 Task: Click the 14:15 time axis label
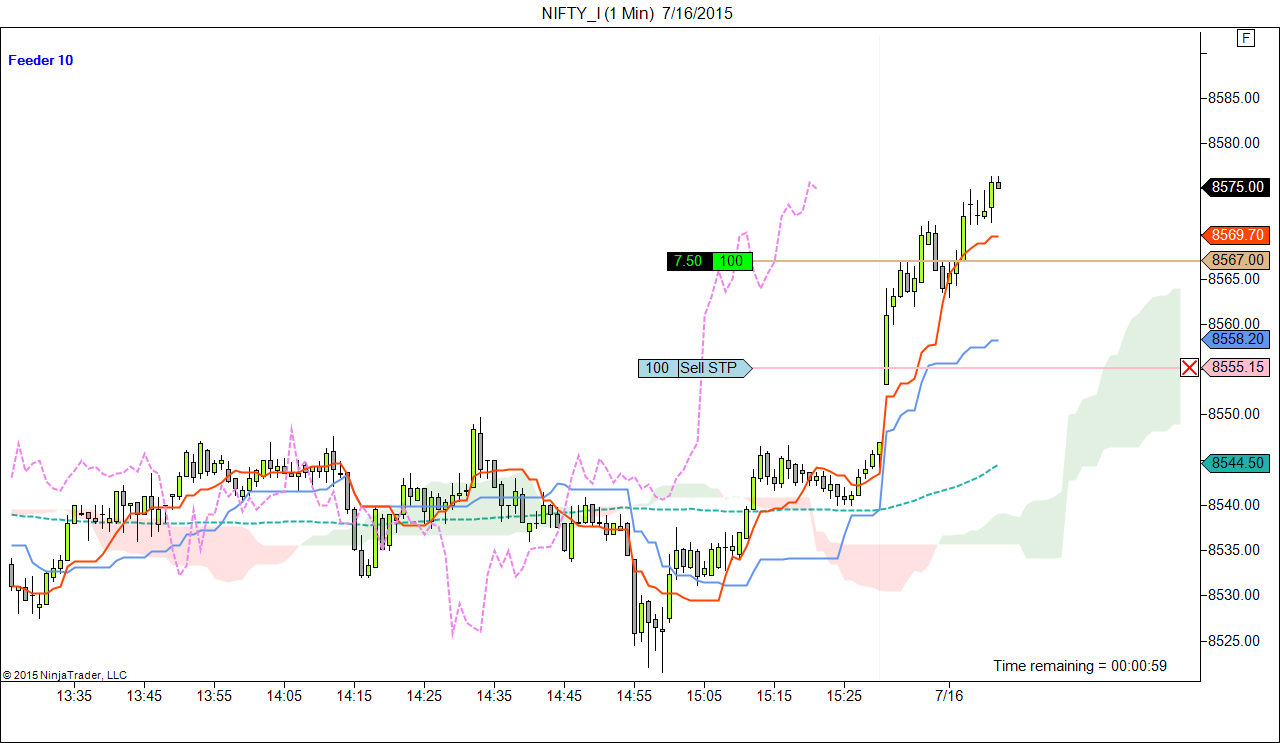[354, 695]
